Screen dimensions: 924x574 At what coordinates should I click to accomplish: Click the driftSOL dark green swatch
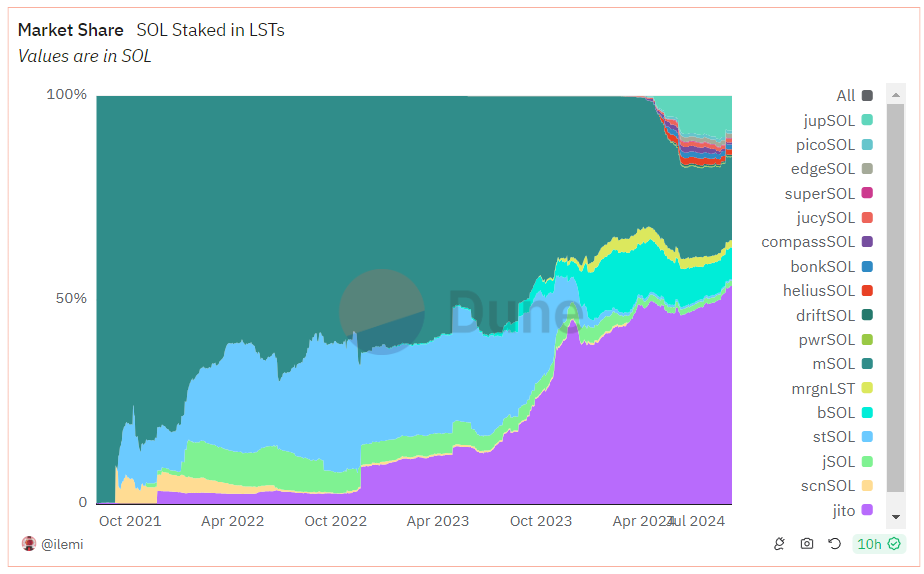pos(867,315)
